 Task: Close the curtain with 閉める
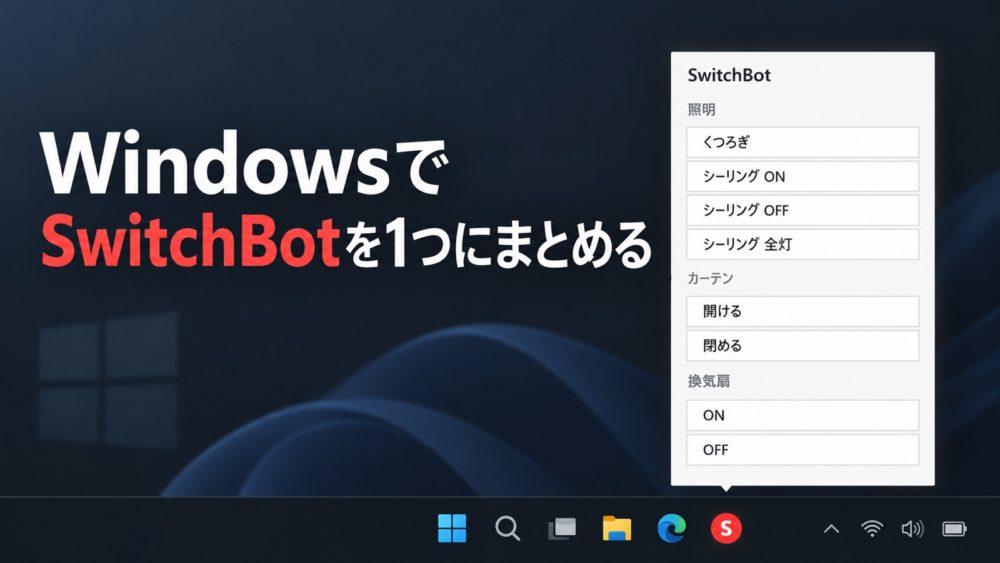coord(802,346)
